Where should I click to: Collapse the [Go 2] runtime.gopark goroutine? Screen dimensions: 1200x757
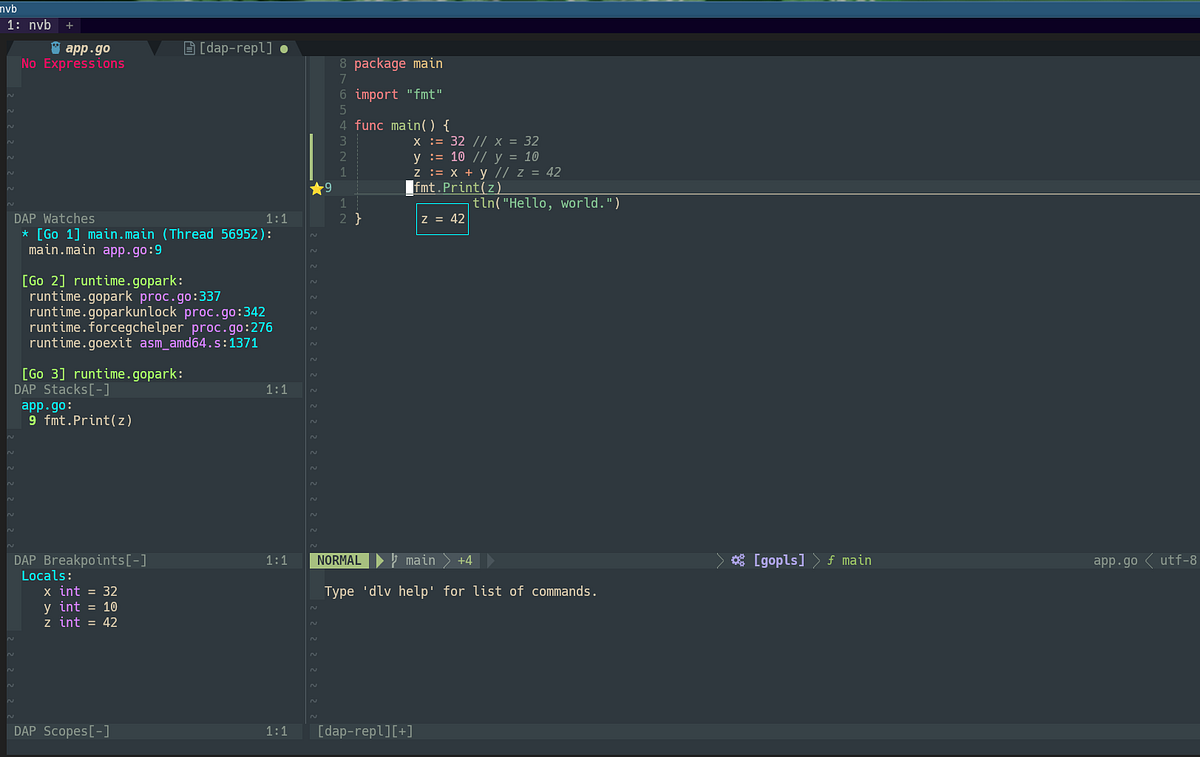coord(102,281)
